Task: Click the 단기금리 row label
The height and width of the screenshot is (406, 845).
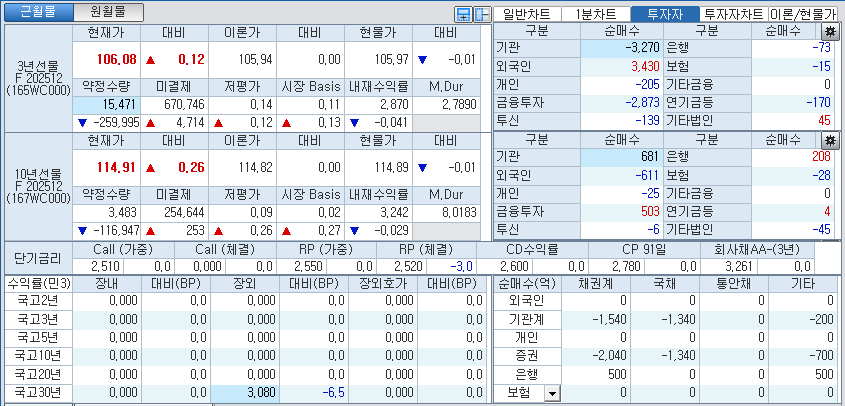Action: click(38, 258)
